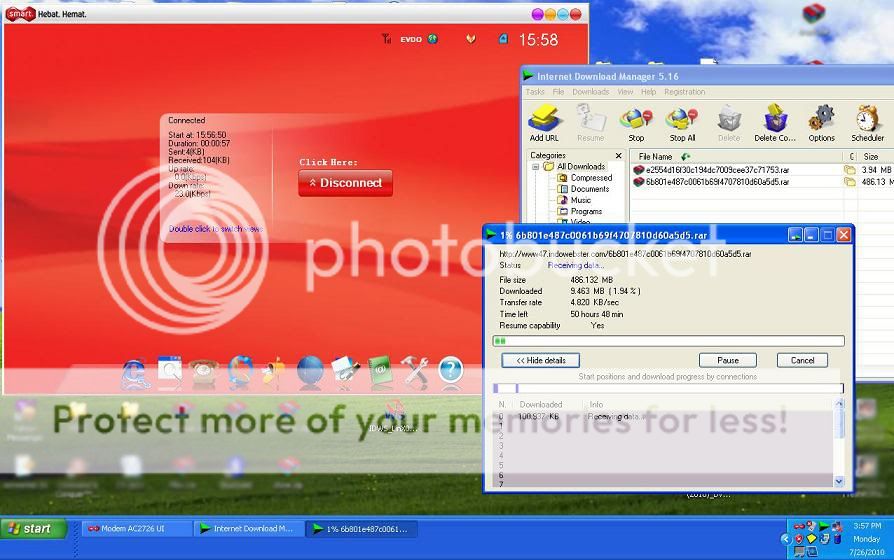This screenshot has width=894, height=560.
Task: Pause the current download
Action: [728, 360]
